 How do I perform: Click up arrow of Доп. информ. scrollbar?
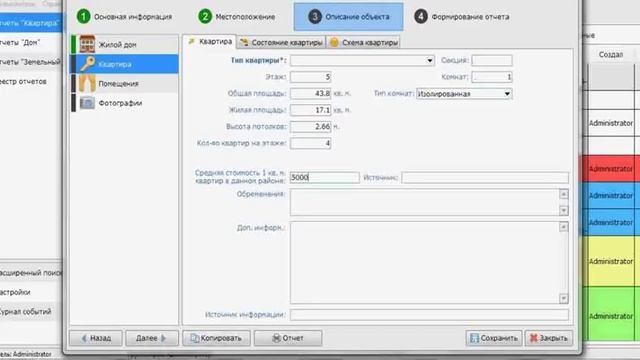click(x=564, y=227)
